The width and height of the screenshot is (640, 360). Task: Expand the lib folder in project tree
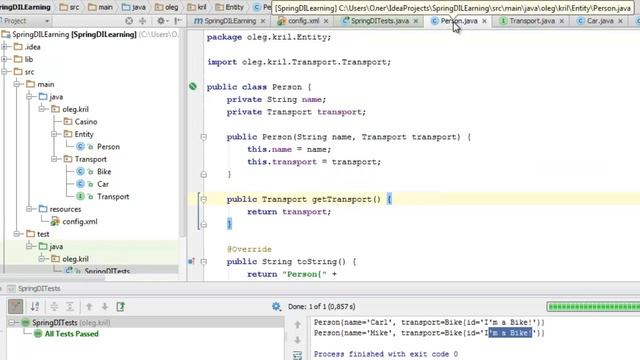tap(5, 59)
